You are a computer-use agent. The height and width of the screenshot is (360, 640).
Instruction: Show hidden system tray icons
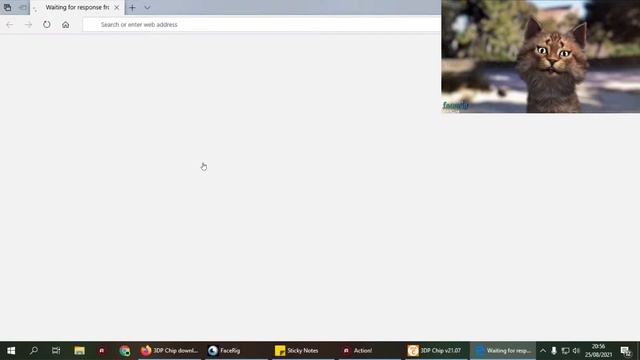[543, 351]
